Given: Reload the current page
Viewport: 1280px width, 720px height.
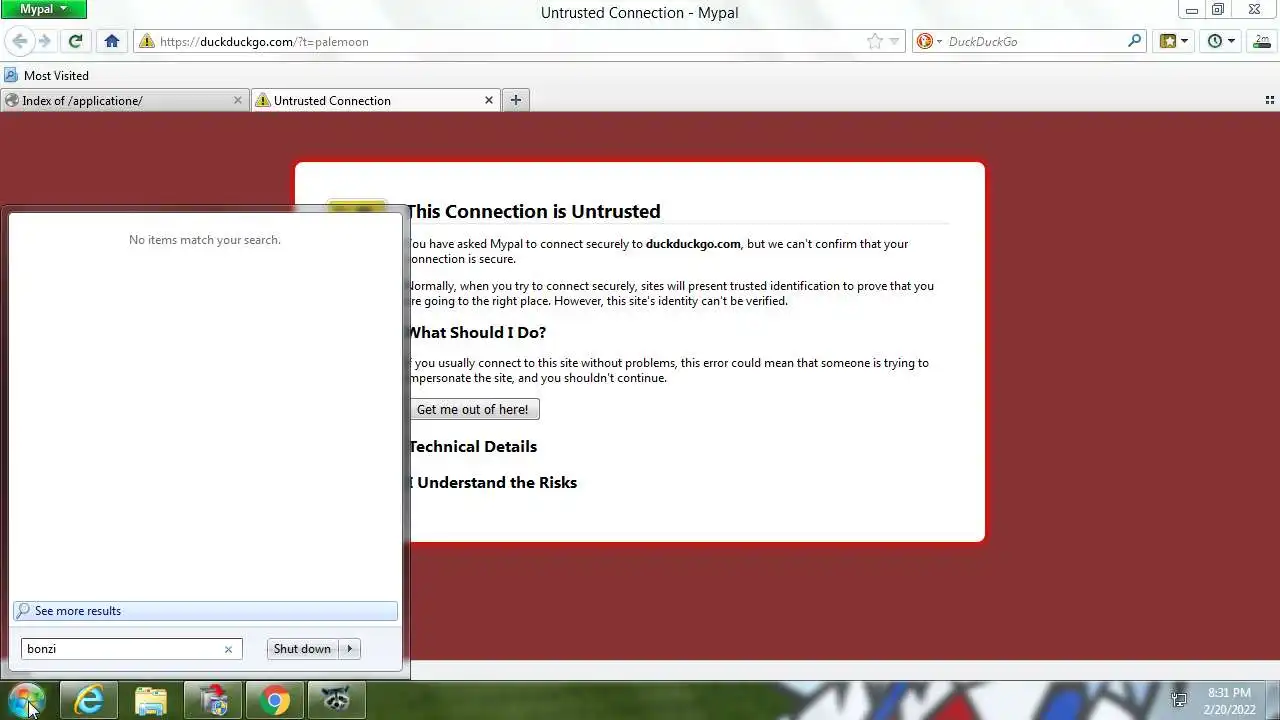Looking at the screenshot, I should click(75, 41).
